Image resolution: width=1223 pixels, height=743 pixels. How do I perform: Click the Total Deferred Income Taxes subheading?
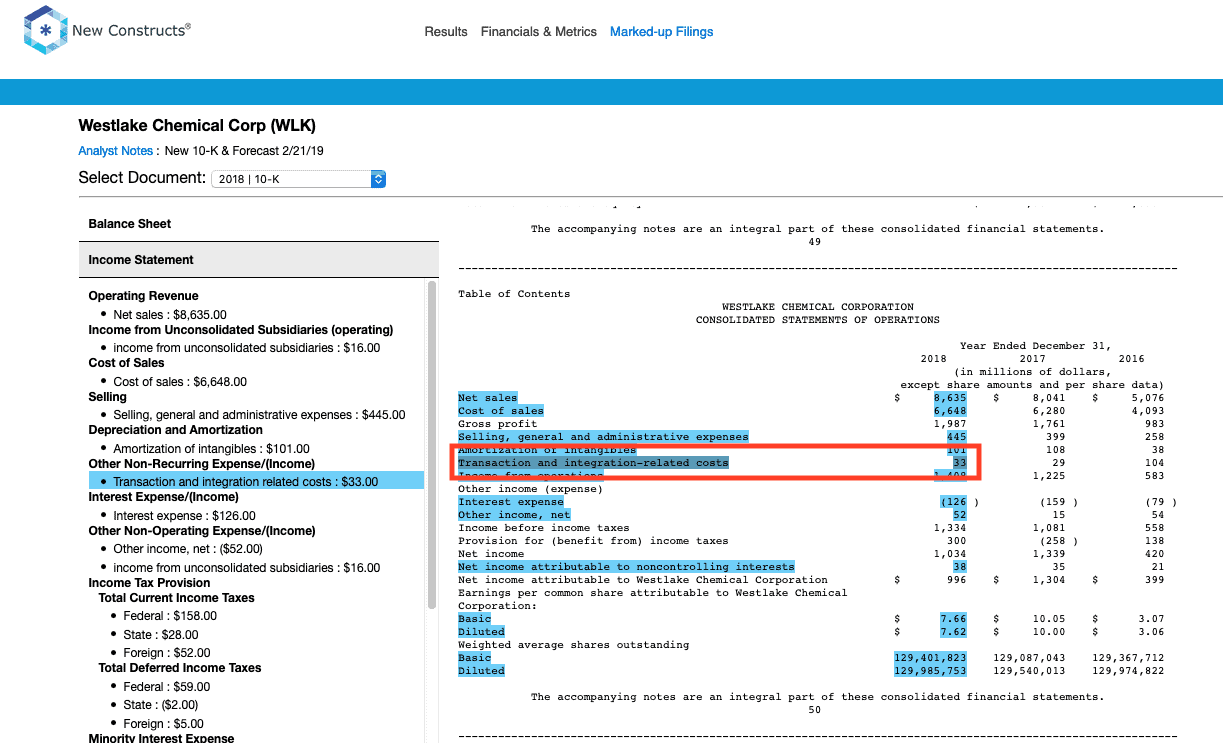179,668
